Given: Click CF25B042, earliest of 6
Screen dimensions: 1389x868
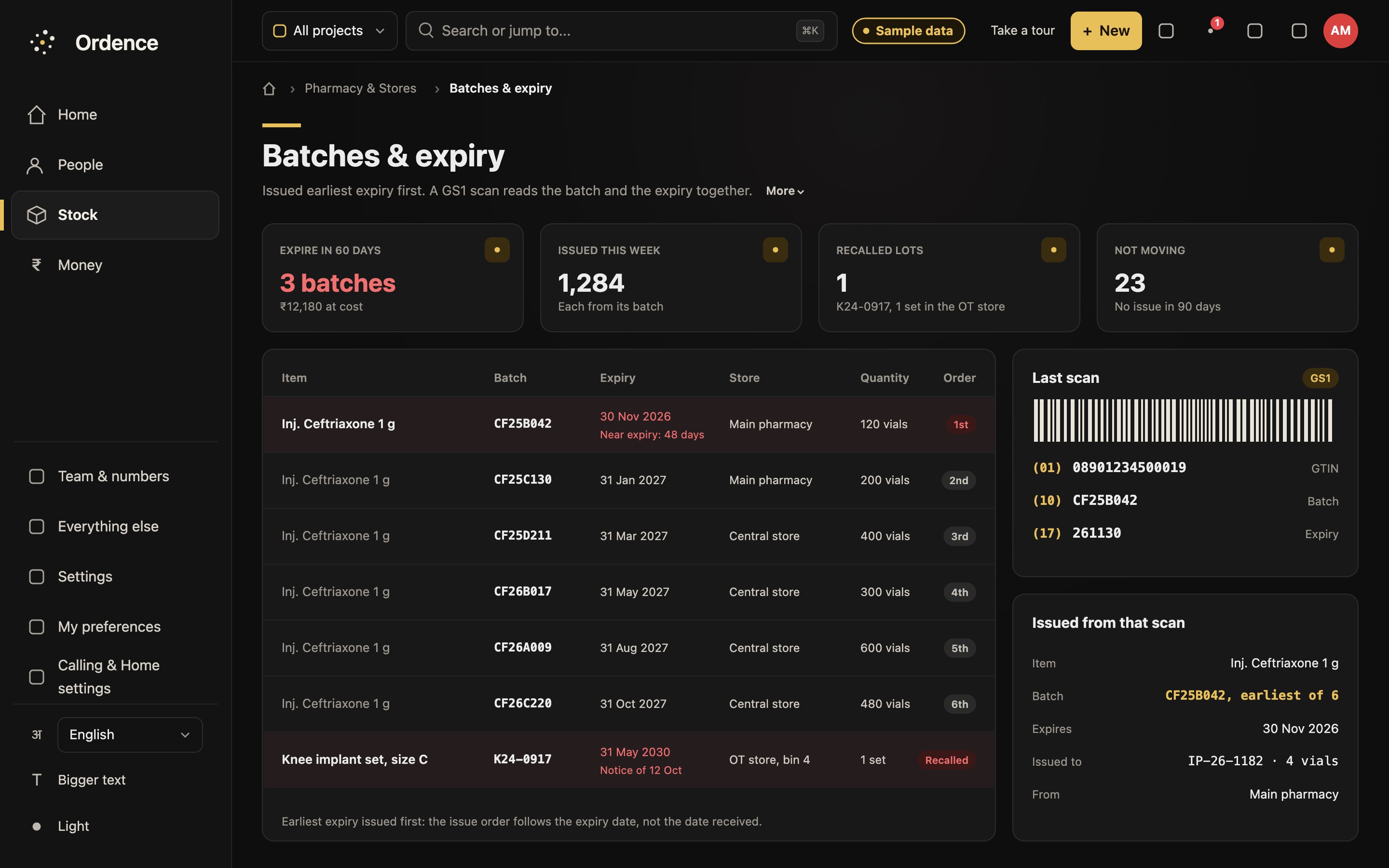Looking at the screenshot, I should (x=1252, y=695).
